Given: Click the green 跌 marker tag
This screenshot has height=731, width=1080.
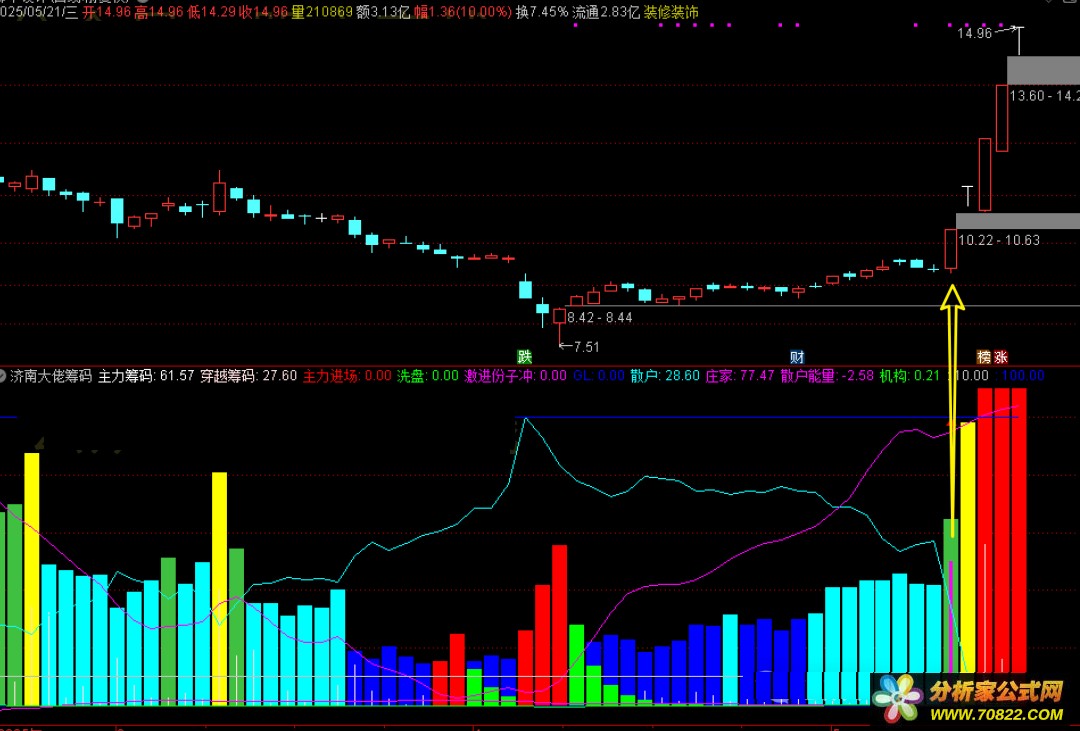Looking at the screenshot, I should click(x=525, y=357).
